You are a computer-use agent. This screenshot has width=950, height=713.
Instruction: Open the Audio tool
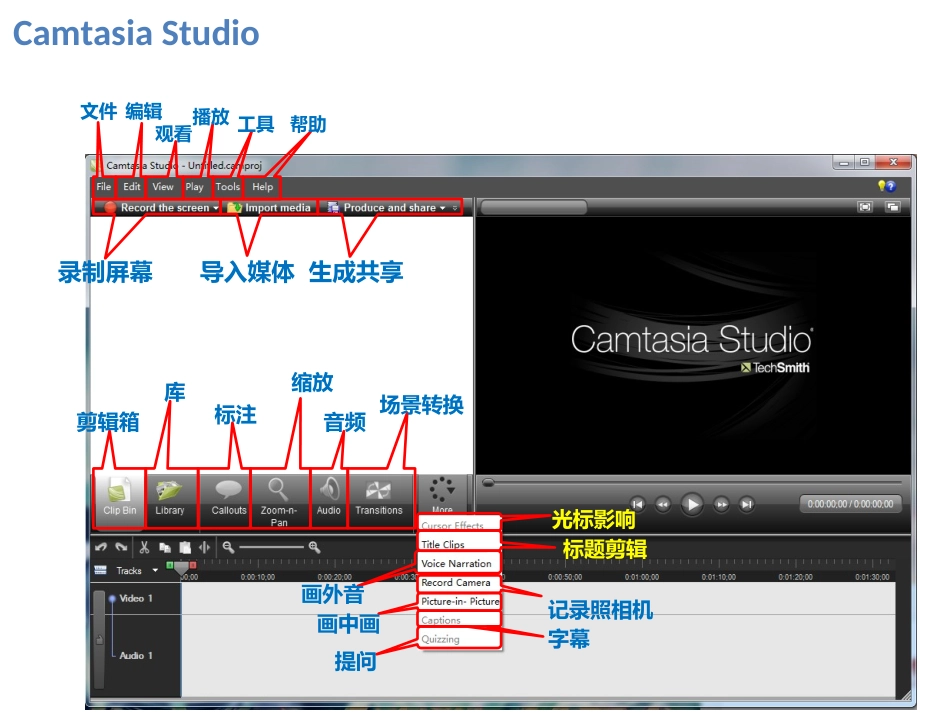[328, 498]
